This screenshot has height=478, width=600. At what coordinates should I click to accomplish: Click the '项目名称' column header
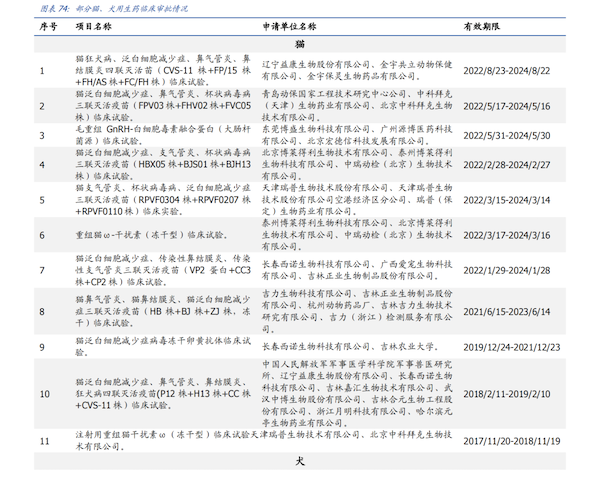tap(94, 26)
